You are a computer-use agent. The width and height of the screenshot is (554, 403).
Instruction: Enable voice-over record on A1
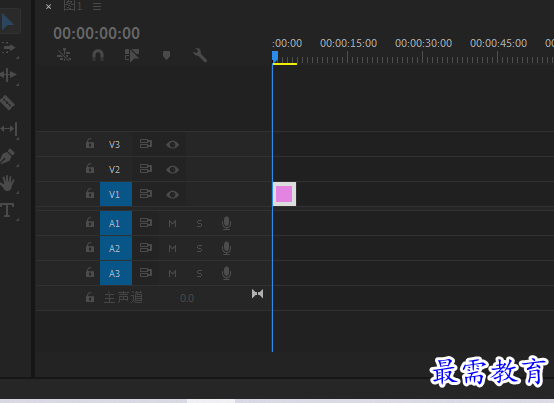click(x=226, y=223)
